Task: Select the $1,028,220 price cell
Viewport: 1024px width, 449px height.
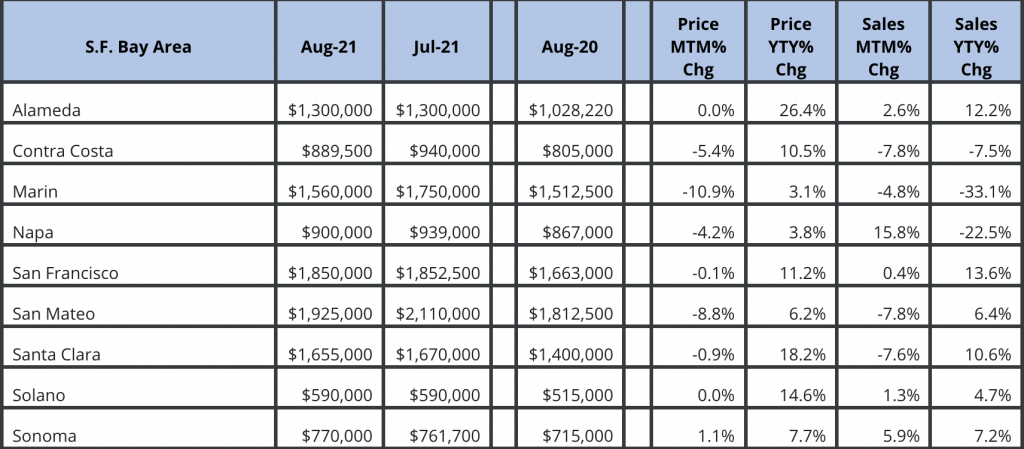Action: coord(570,110)
